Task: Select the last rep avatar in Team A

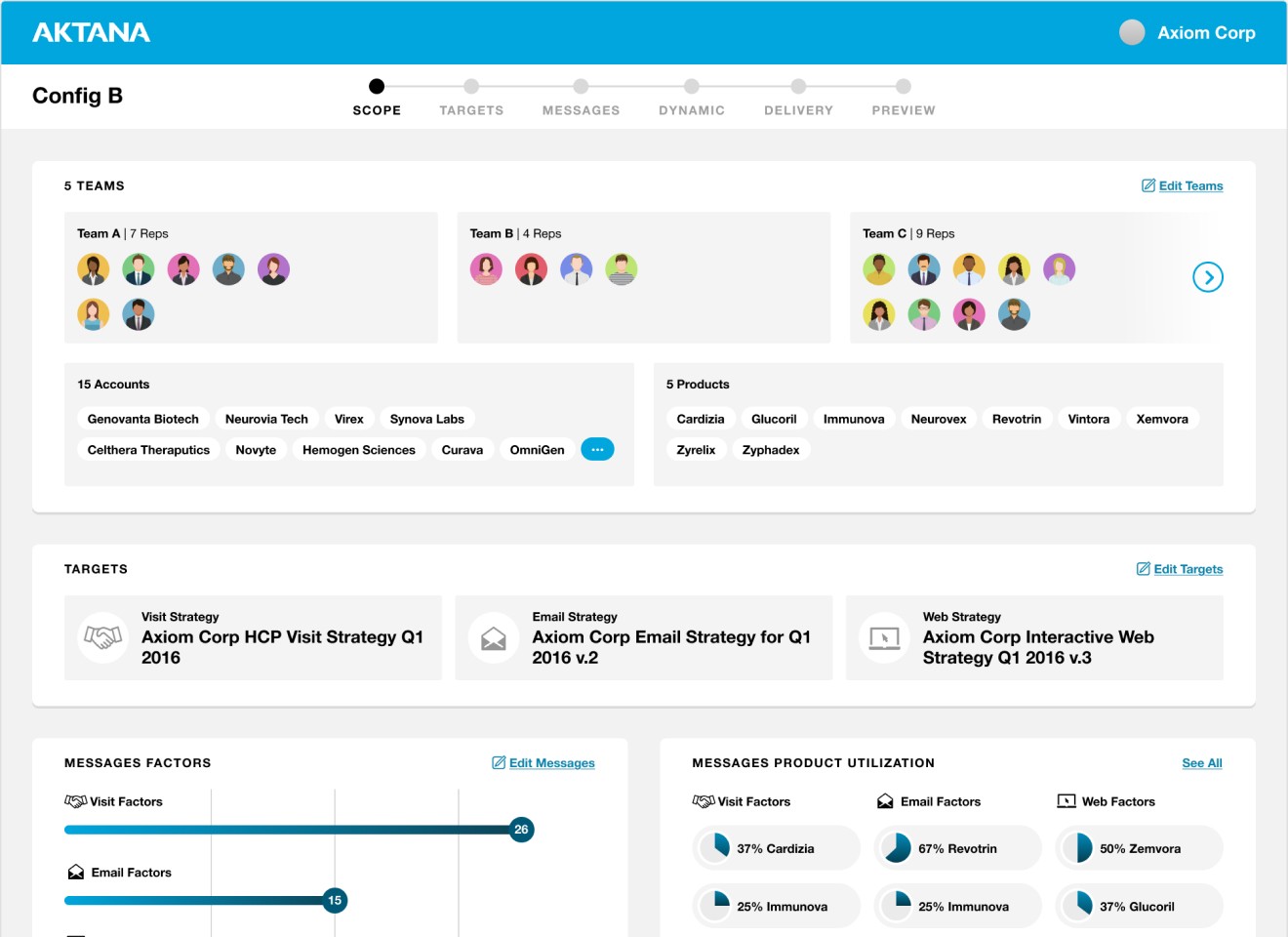Action: [139, 314]
